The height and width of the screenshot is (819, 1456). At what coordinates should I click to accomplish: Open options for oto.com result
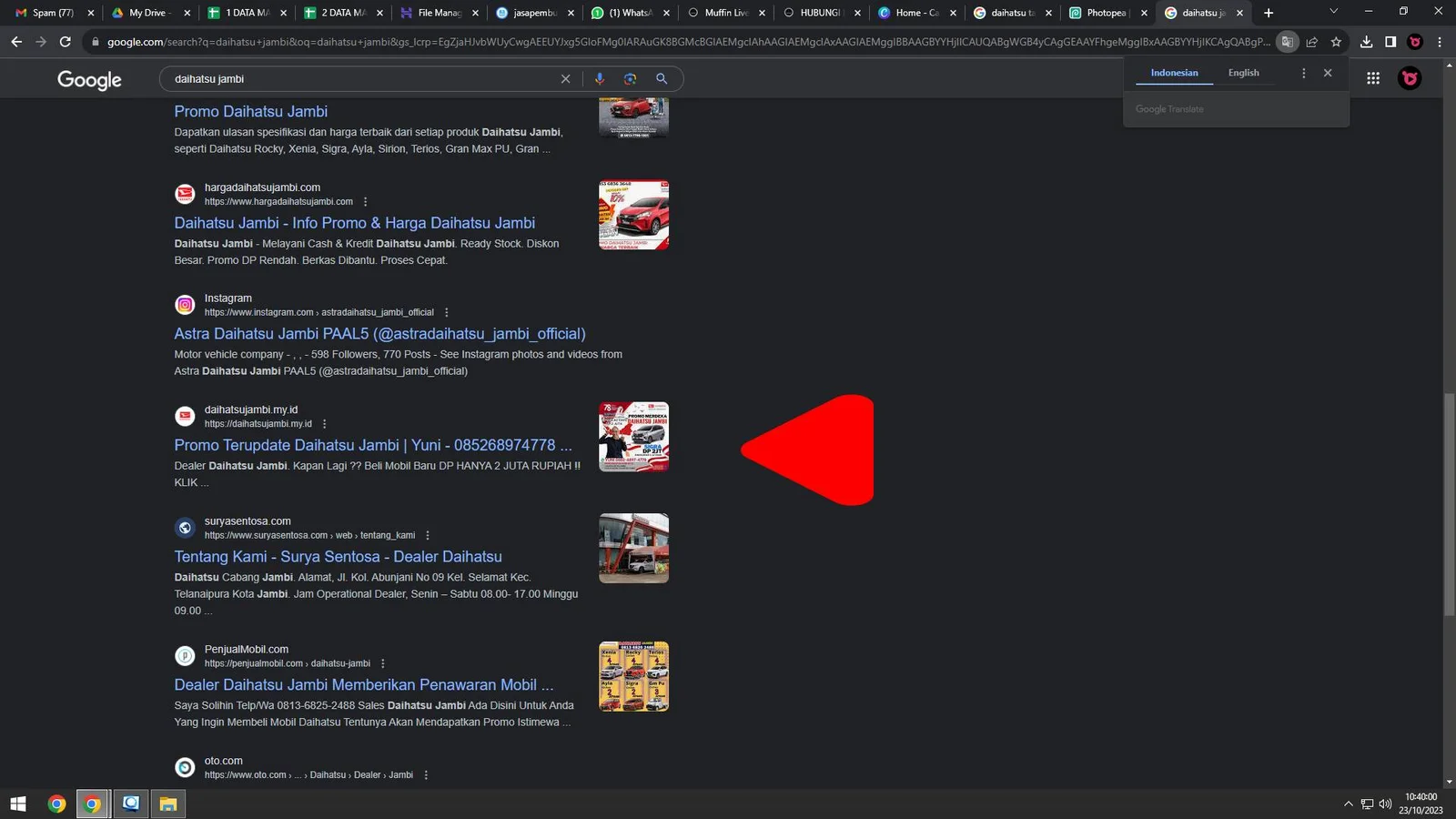426,775
